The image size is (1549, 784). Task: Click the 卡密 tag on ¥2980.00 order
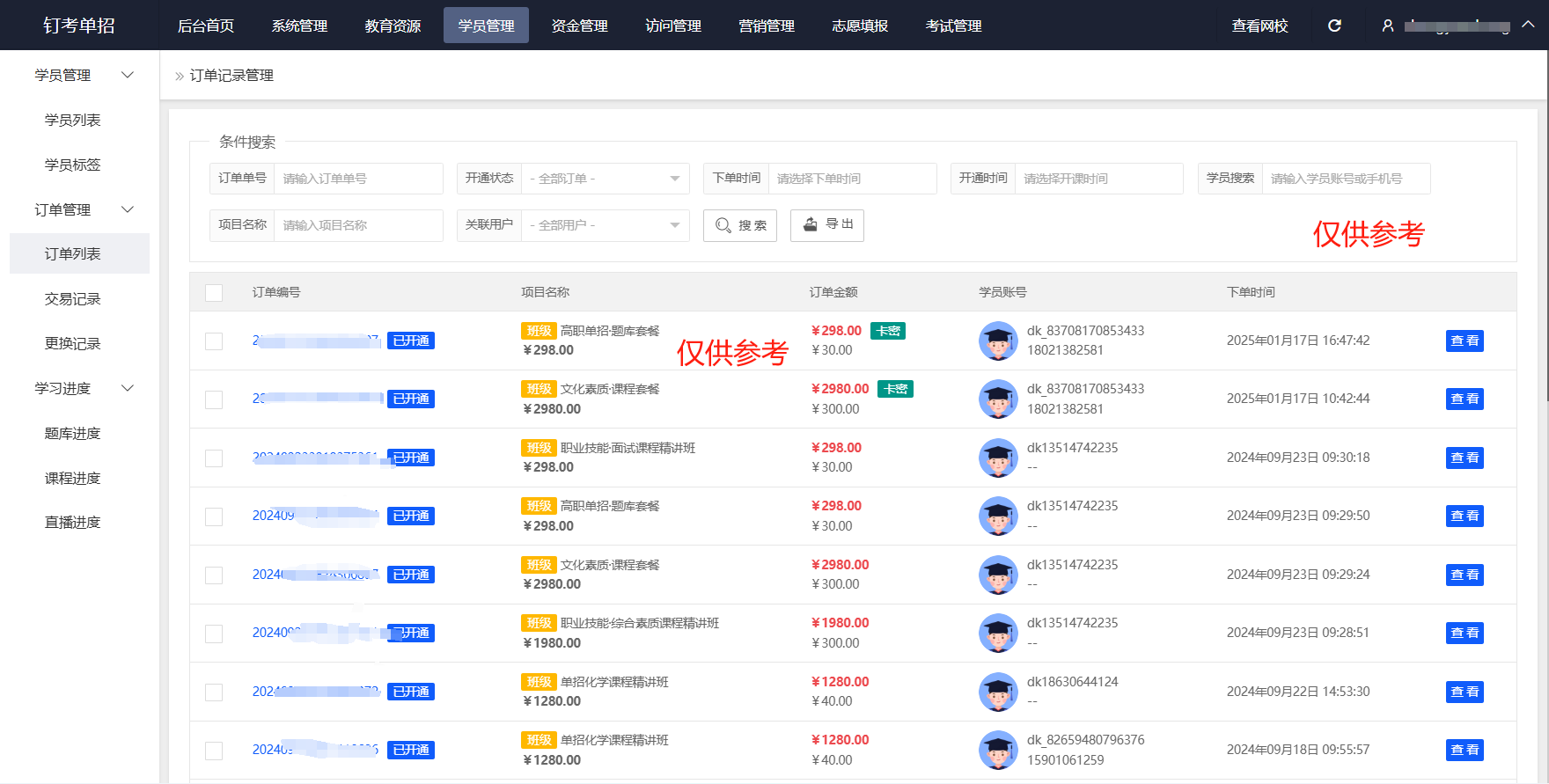[x=895, y=389]
